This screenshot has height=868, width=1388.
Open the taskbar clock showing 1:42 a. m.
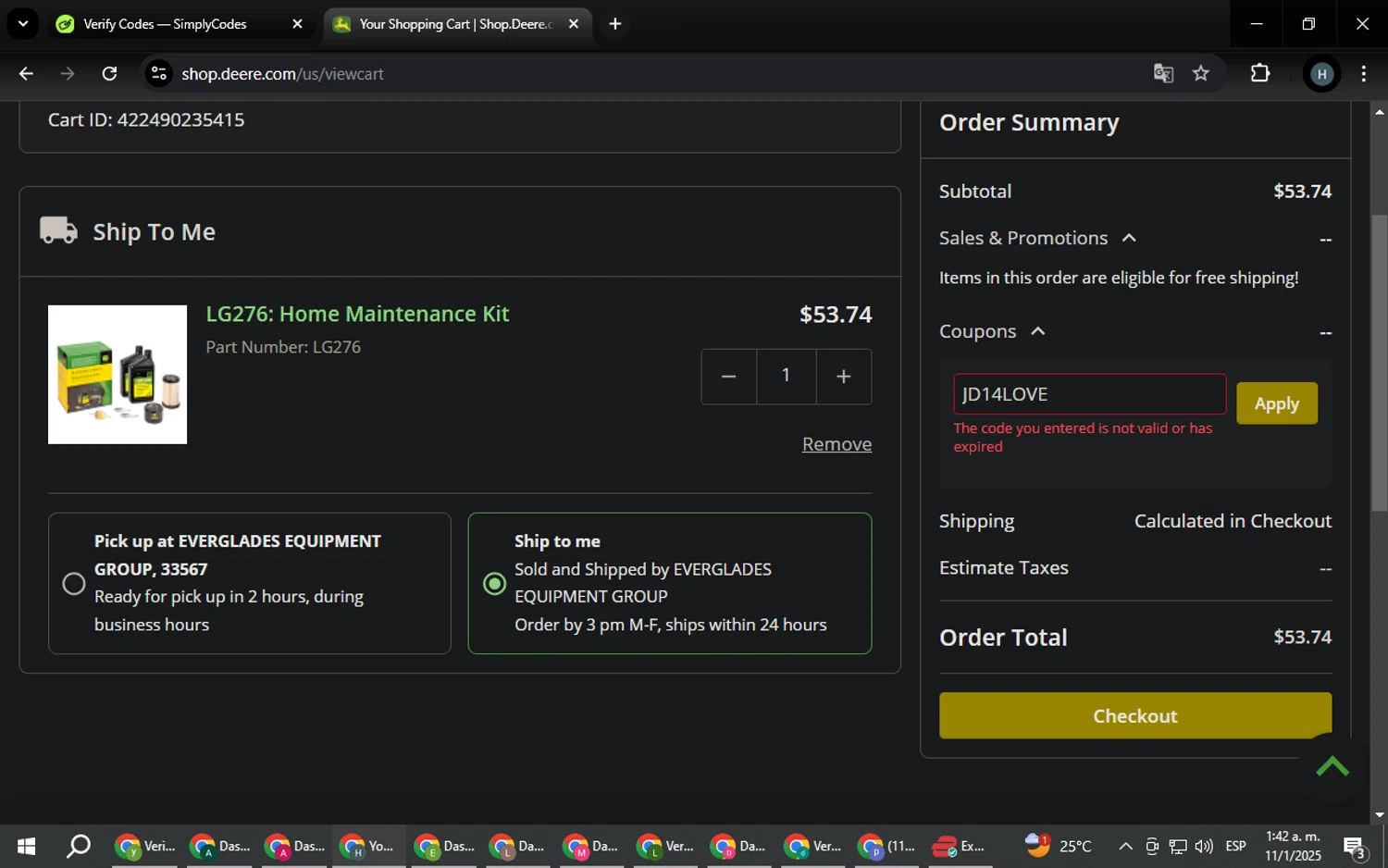tap(1293, 846)
